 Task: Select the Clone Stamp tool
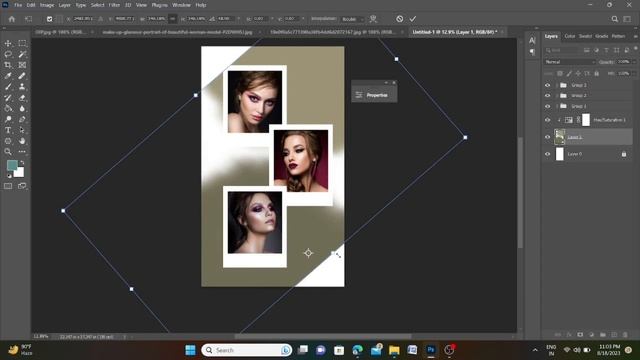coord(22,87)
